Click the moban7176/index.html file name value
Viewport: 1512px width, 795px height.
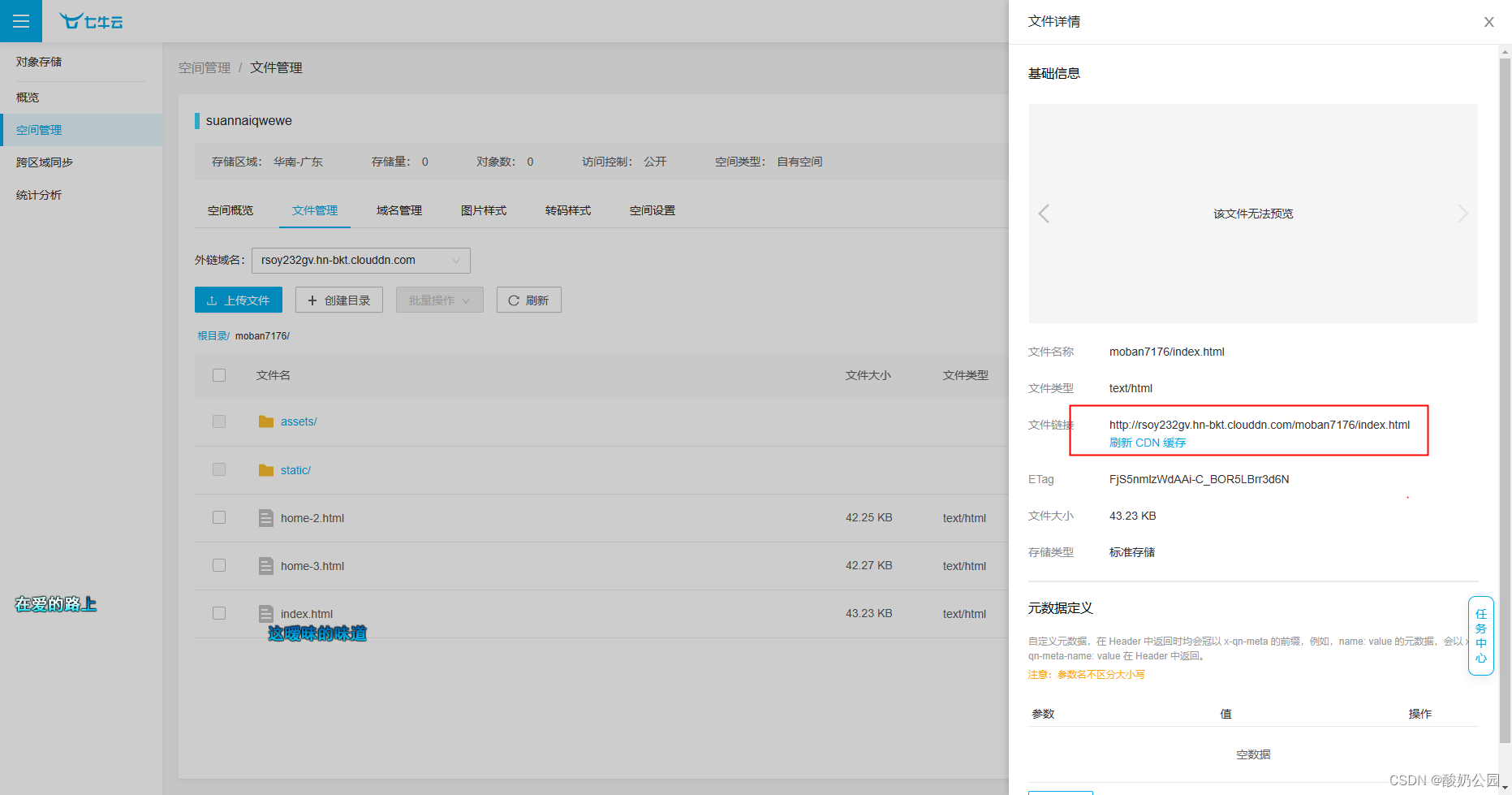tap(1167, 352)
